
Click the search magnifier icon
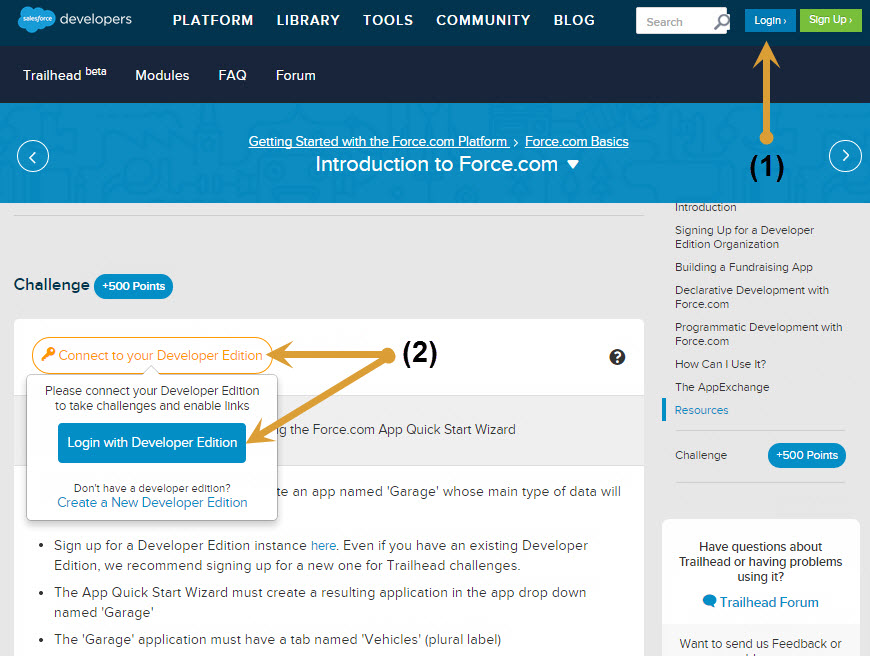coord(721,22)
